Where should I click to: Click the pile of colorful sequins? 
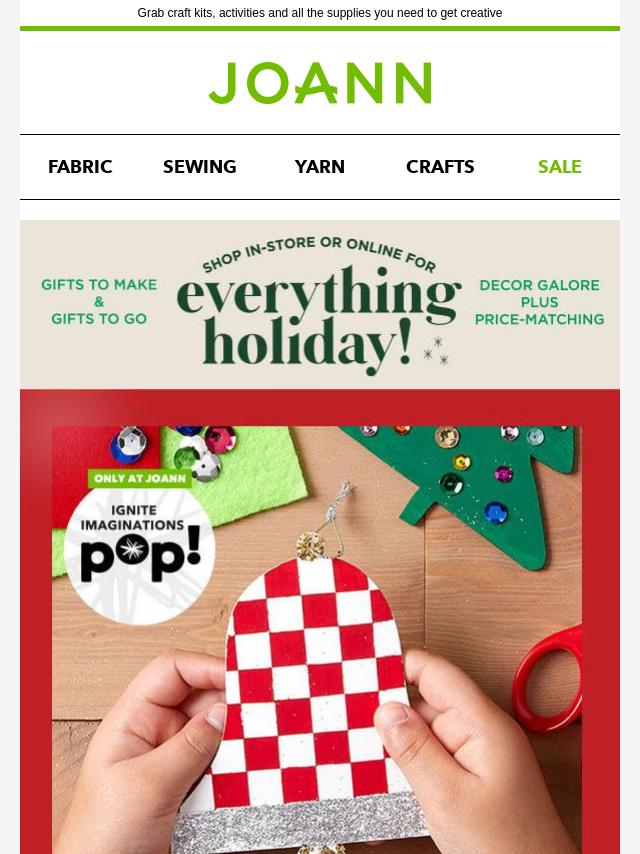pos(173,451)
